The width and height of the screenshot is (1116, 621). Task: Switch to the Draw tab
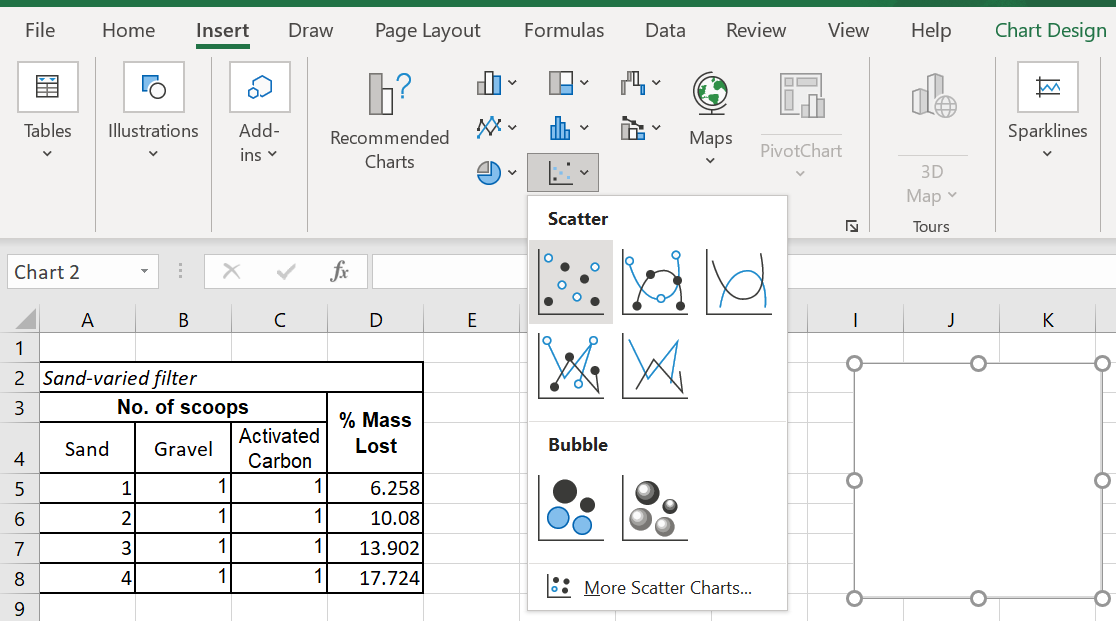[x=310, y=31]
